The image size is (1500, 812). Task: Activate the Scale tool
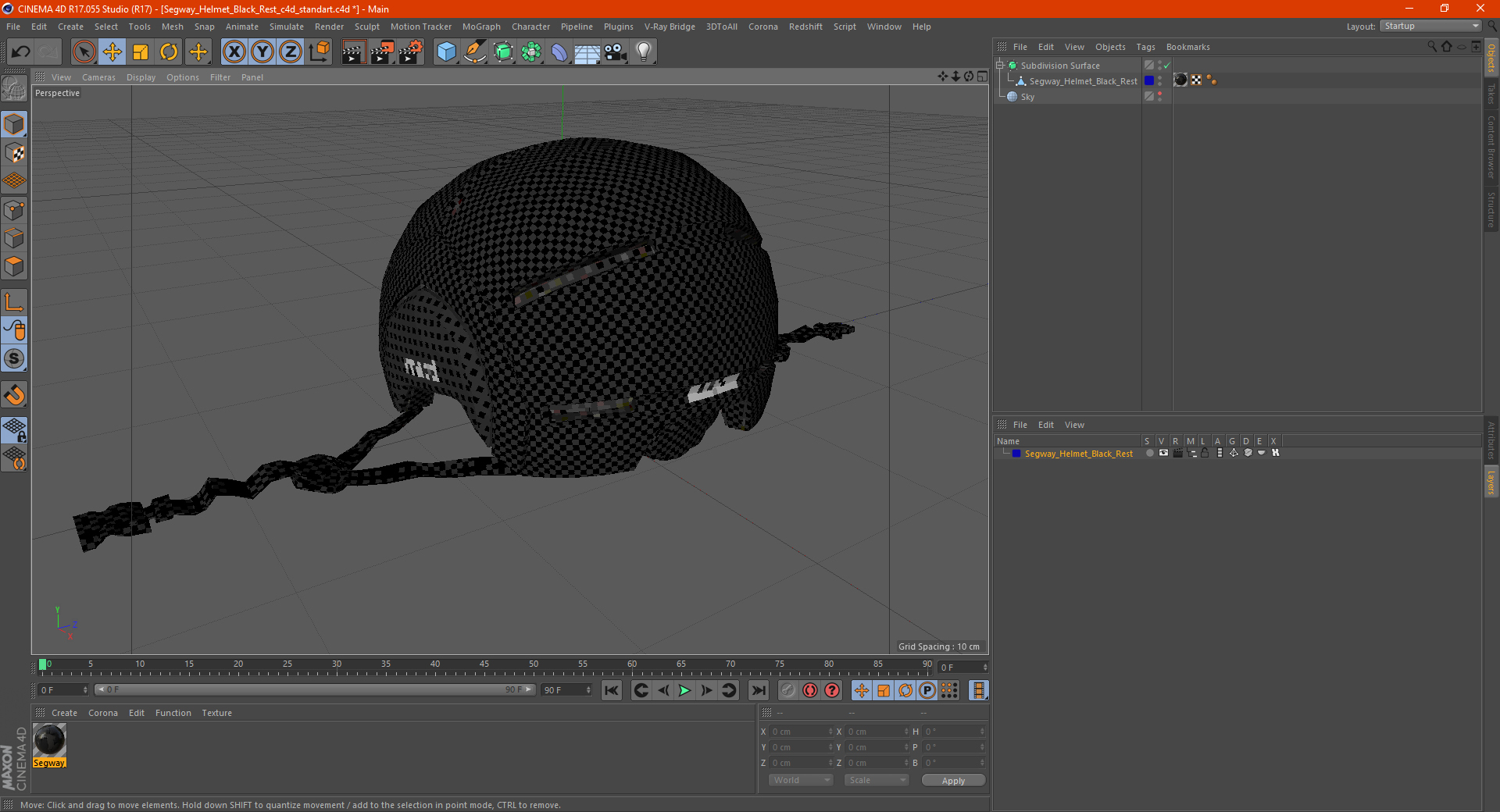[141, 52]
